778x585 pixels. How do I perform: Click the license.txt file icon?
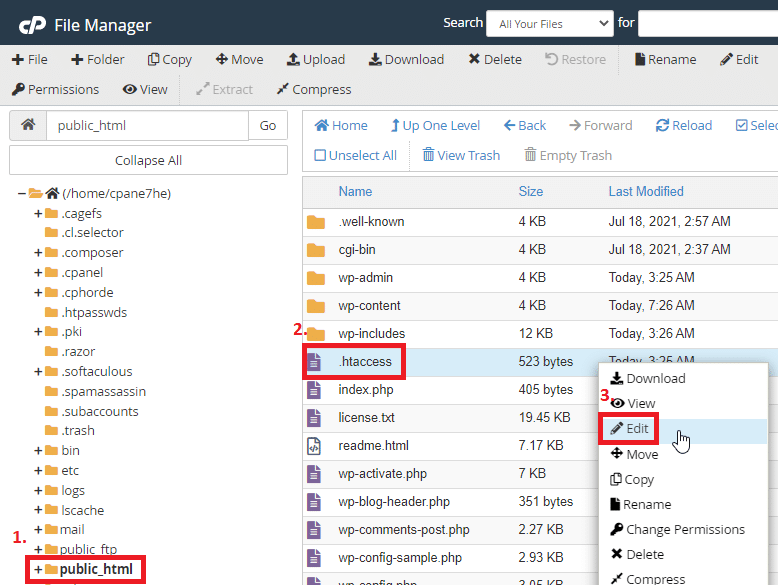click(314, 418)
